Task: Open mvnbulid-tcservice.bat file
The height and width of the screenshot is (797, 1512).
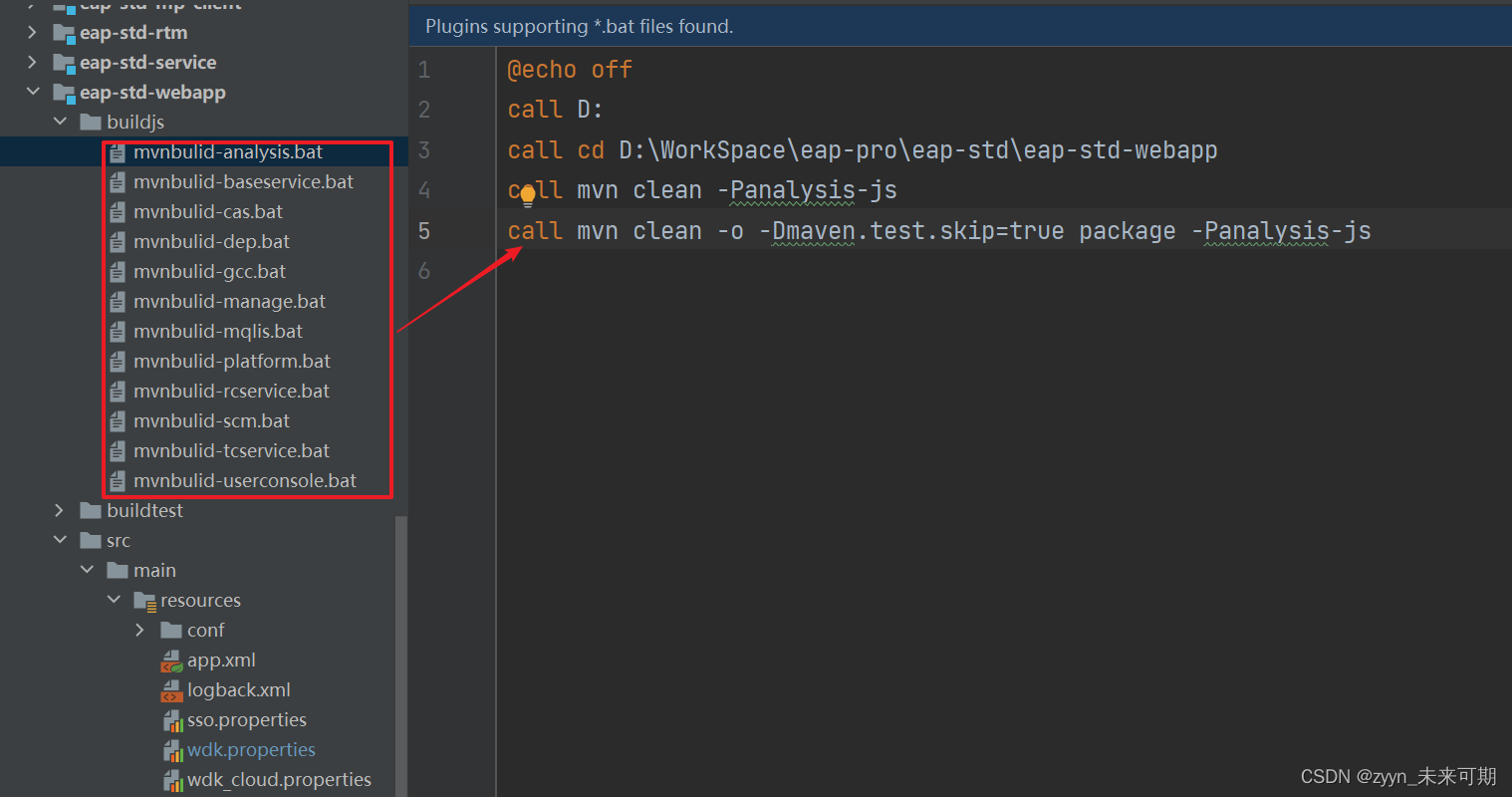Action: (x=231, y=450)
